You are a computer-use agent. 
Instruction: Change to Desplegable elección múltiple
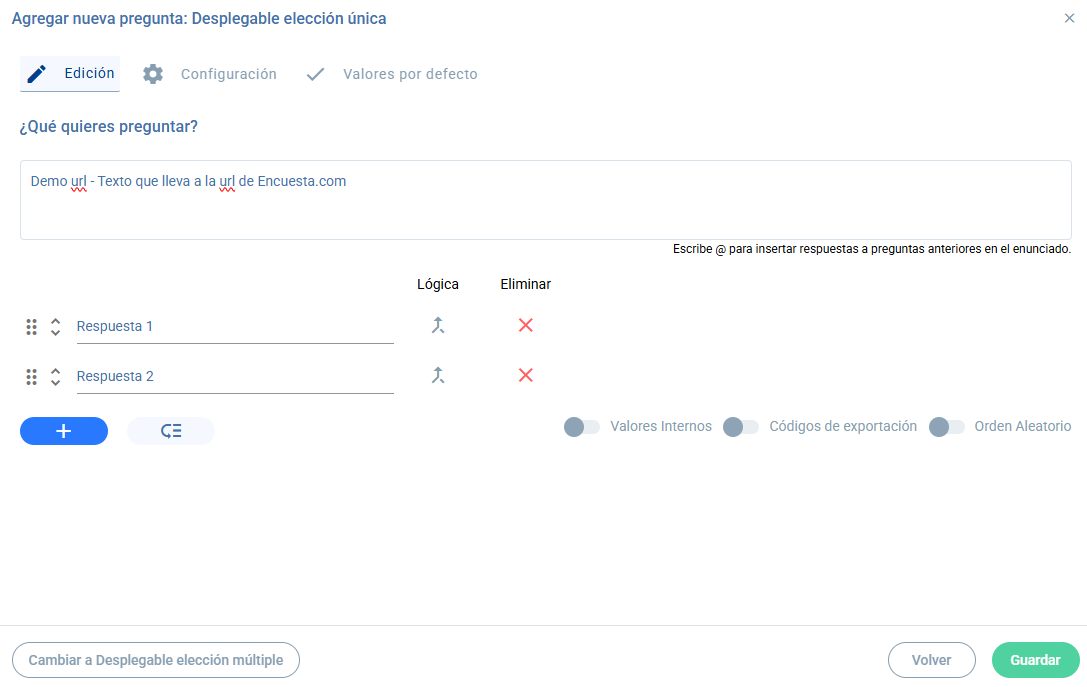tap(156, 660)
